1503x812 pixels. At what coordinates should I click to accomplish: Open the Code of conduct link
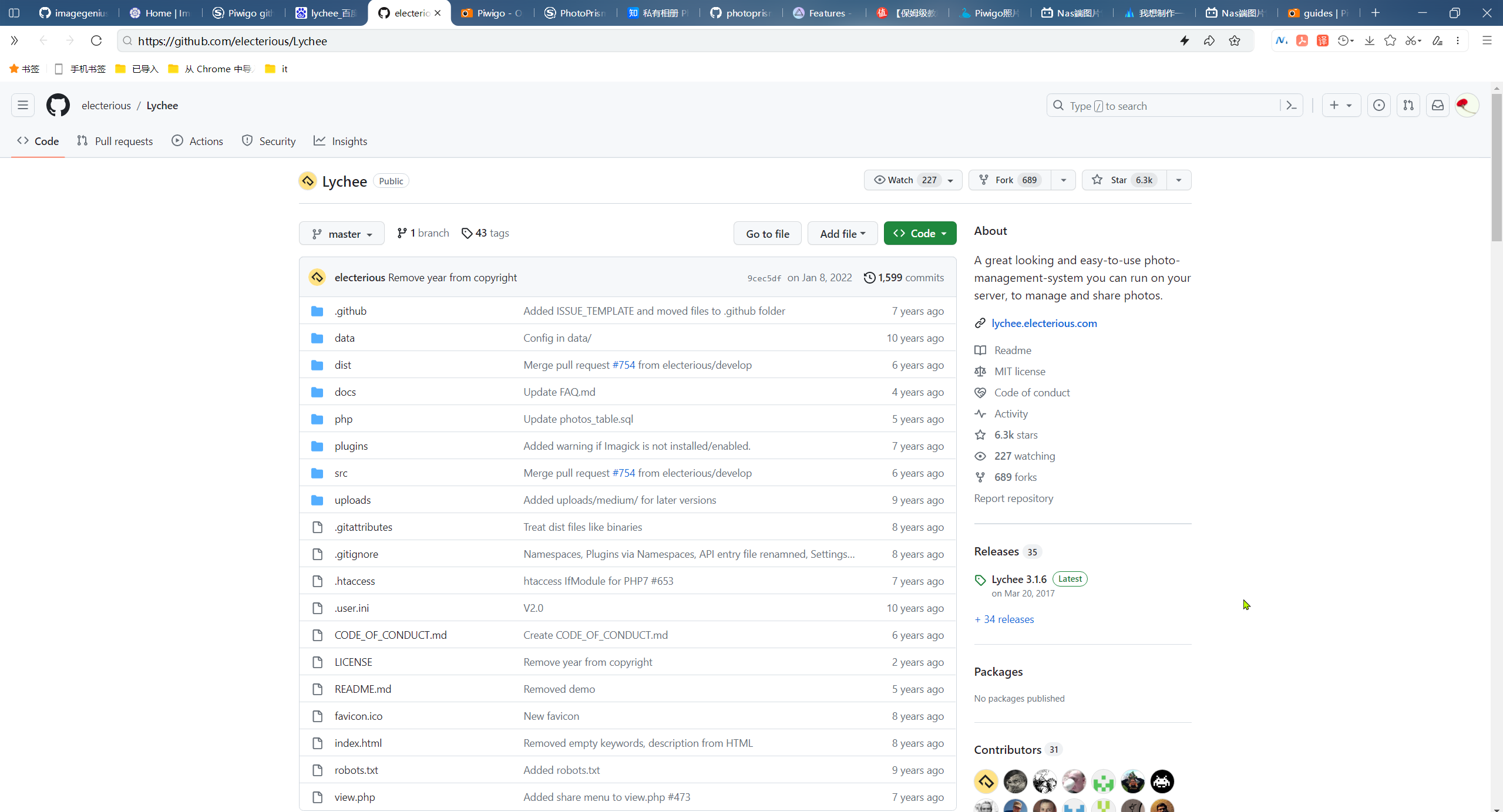(1032, 393)
